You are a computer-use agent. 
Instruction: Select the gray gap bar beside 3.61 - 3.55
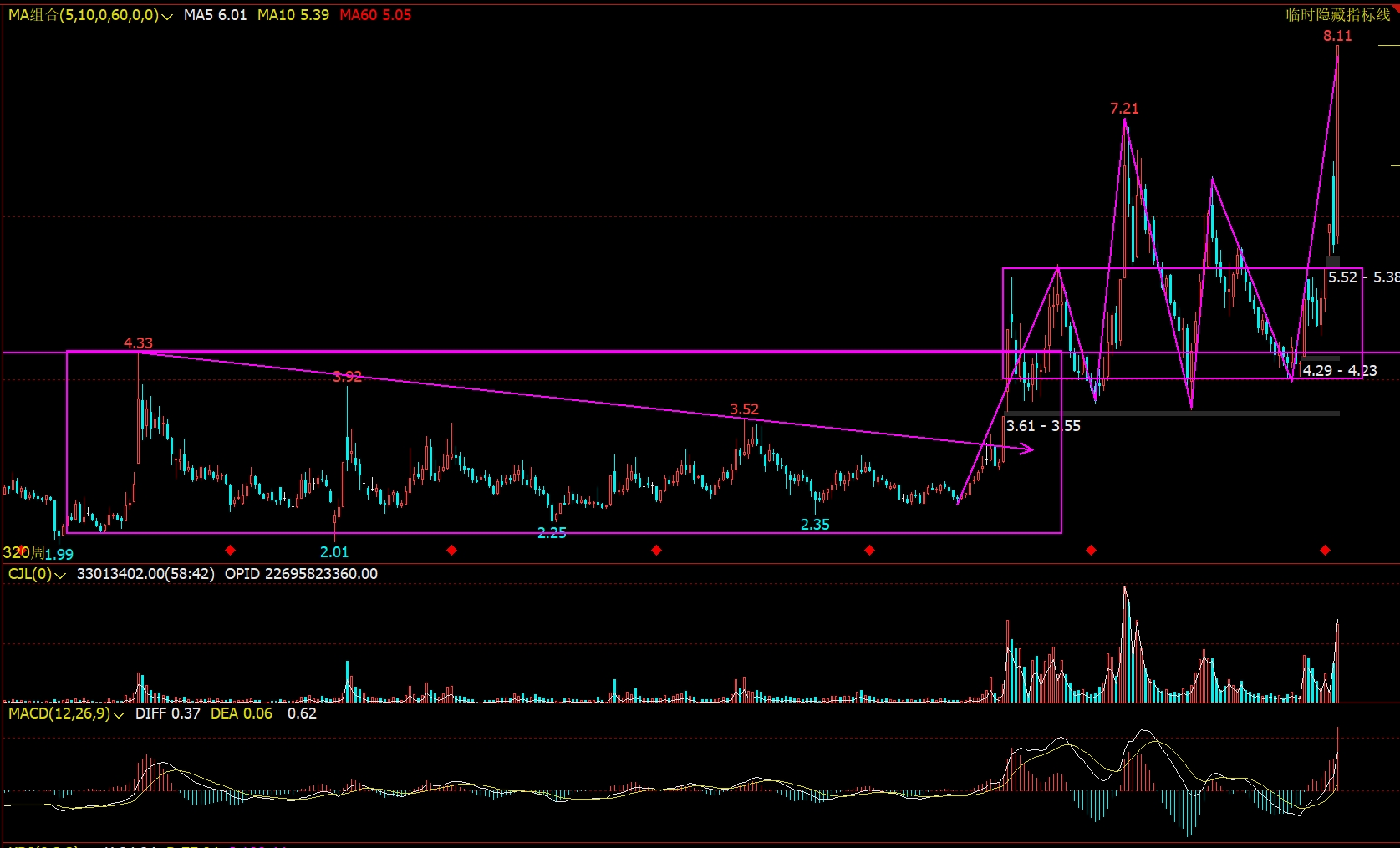click(x=1170, y=413)
